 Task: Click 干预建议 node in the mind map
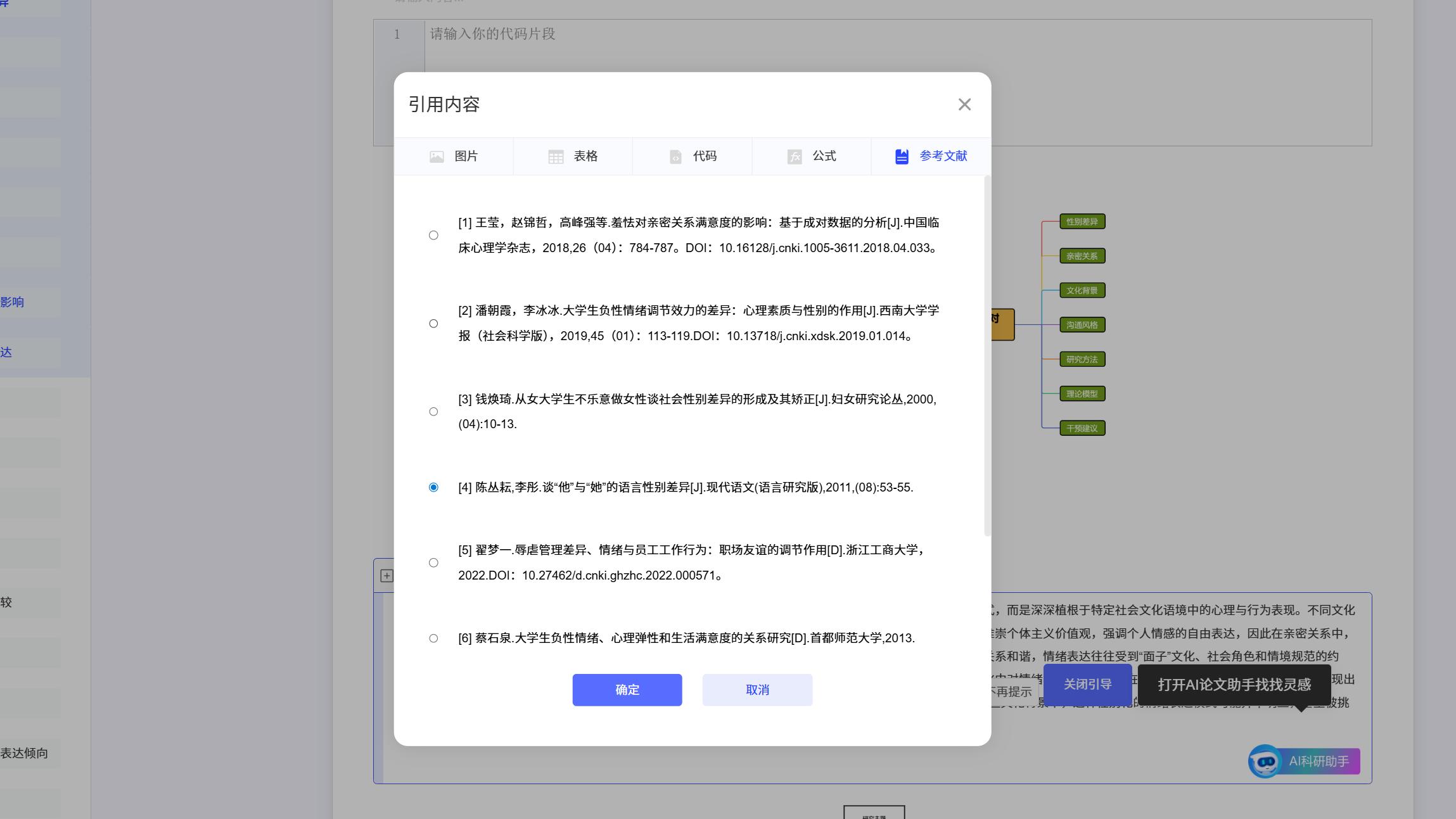(x=1082, y=428)
